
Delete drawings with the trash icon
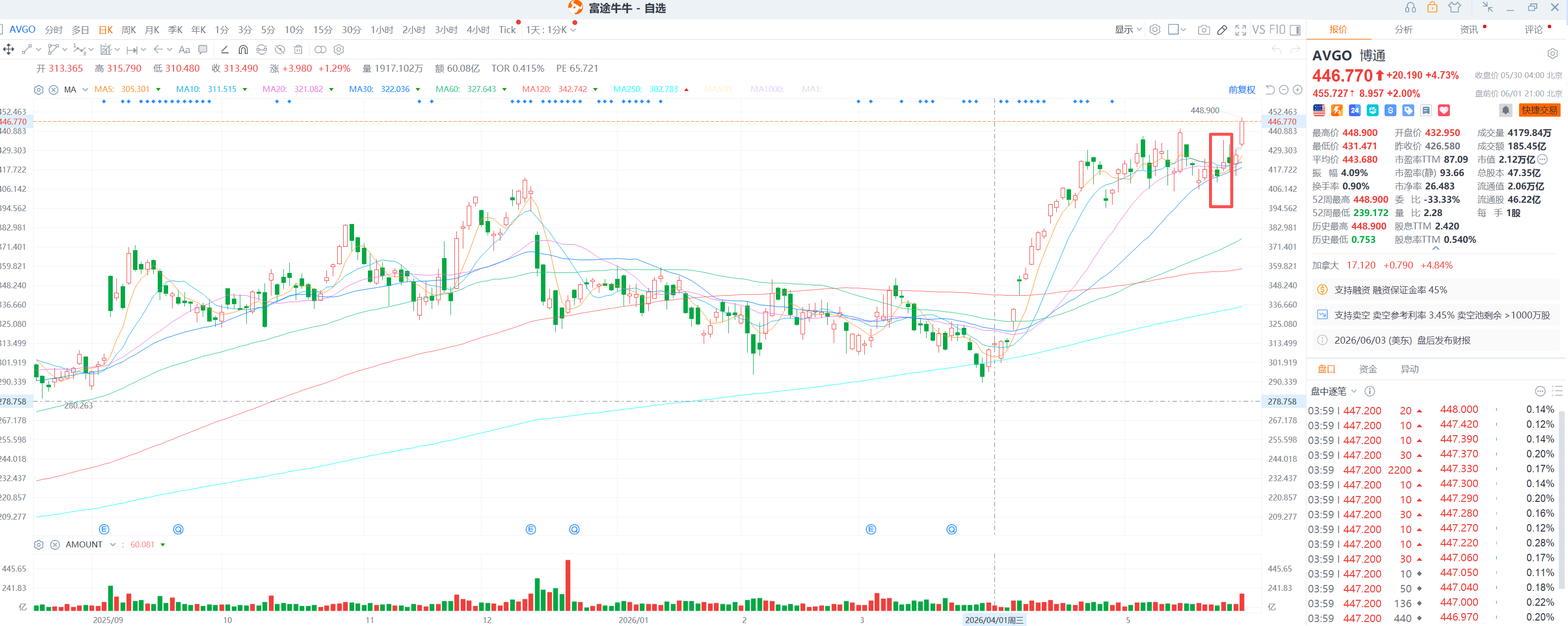point(298,49)
